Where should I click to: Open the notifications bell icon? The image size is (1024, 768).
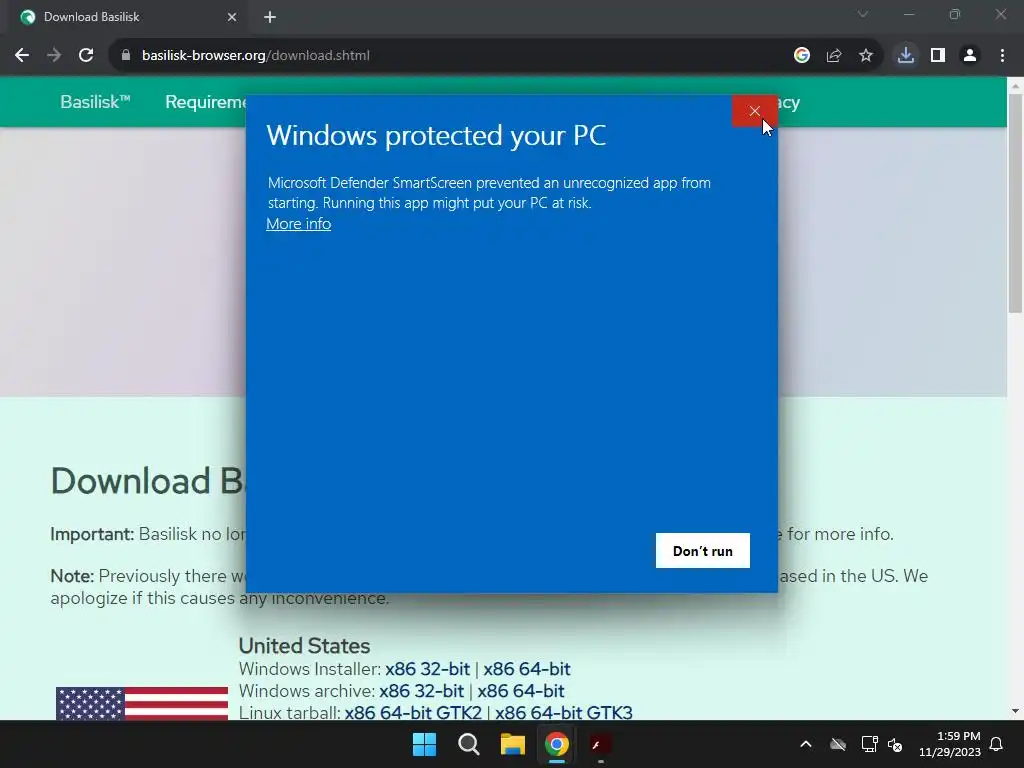tap(997, 744)
